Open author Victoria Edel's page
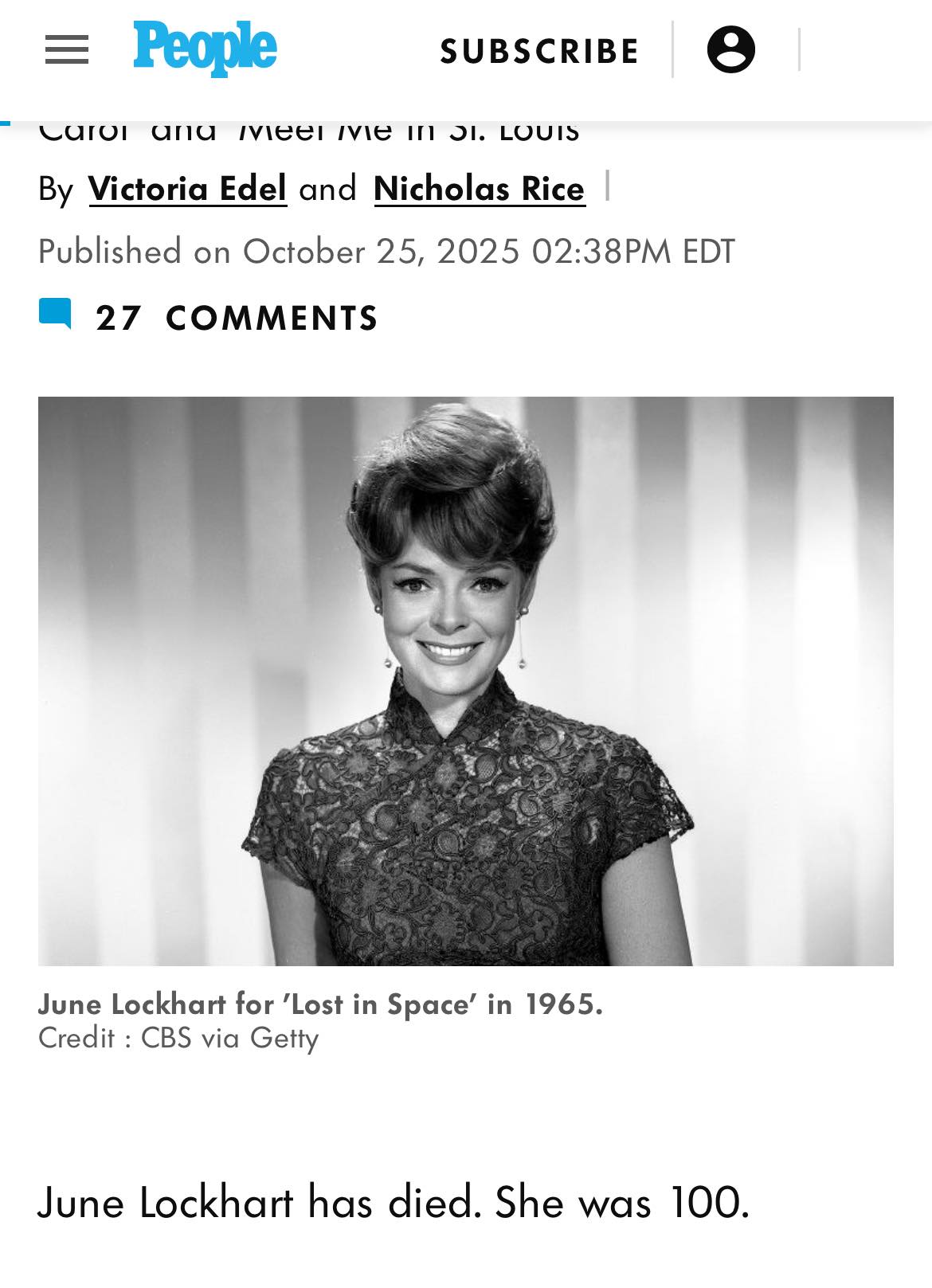 [187, 189]
